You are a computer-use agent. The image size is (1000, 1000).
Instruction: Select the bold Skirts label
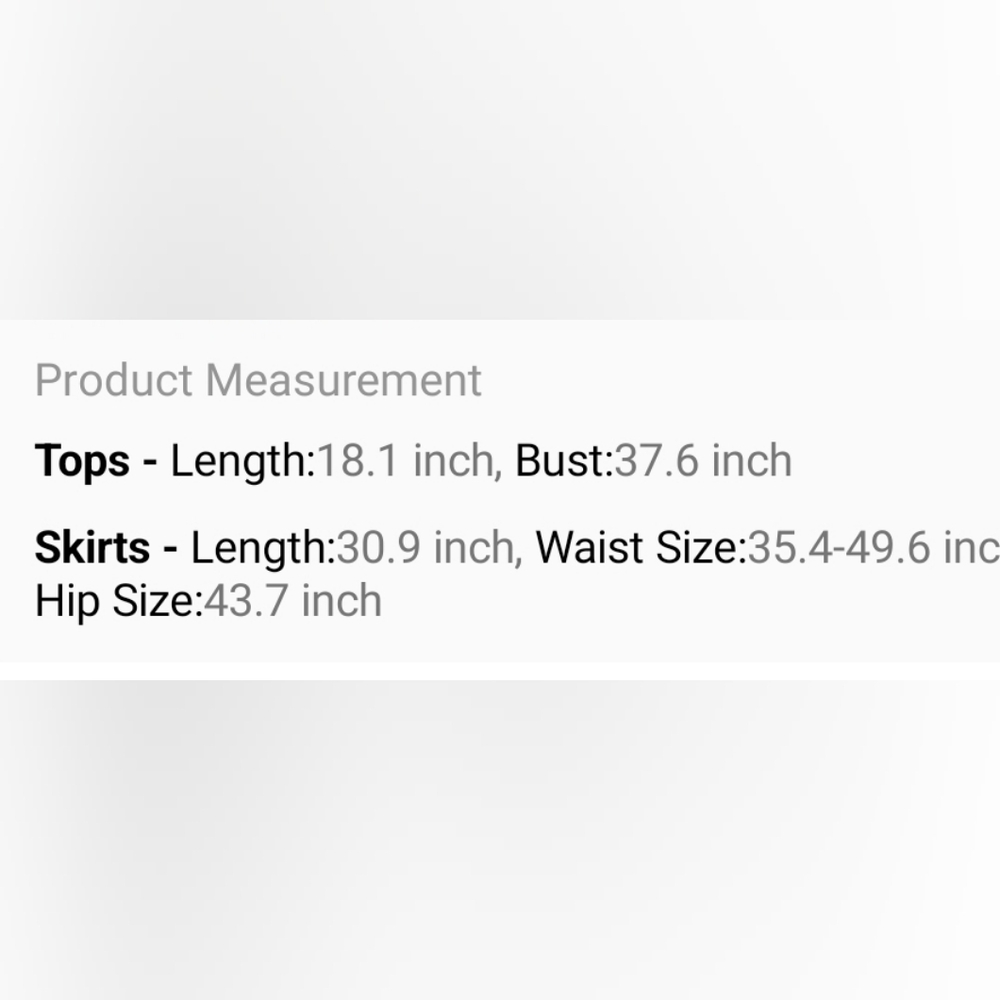pos(92,548)
